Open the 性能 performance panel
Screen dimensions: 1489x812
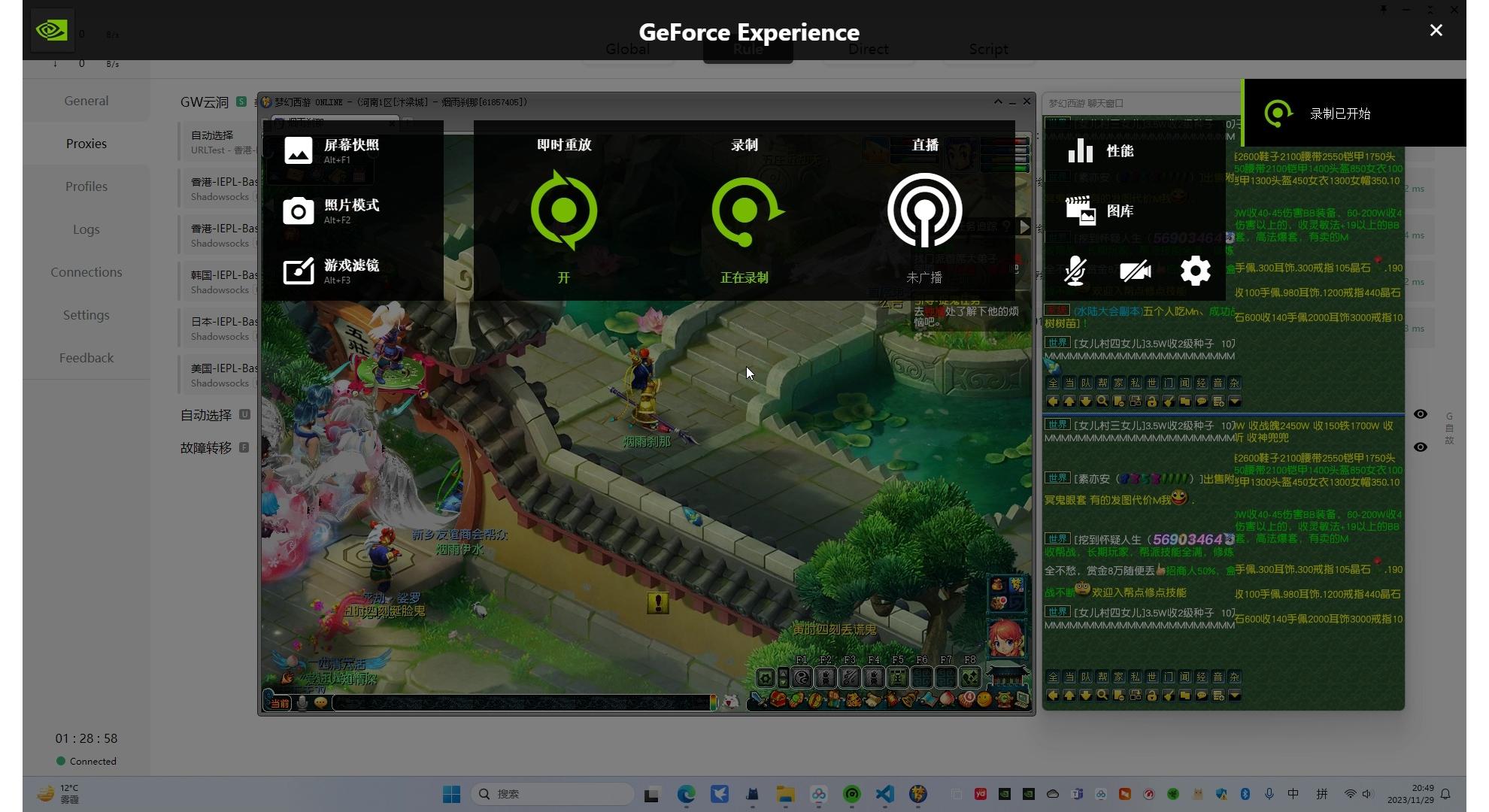click(x=1100, y=150)
